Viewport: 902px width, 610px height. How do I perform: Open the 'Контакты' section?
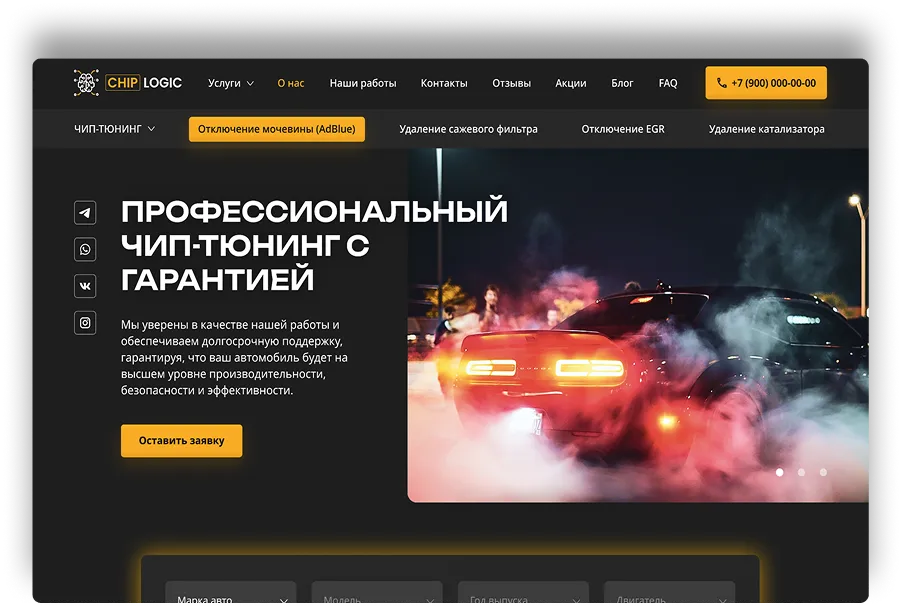(444, 83)
